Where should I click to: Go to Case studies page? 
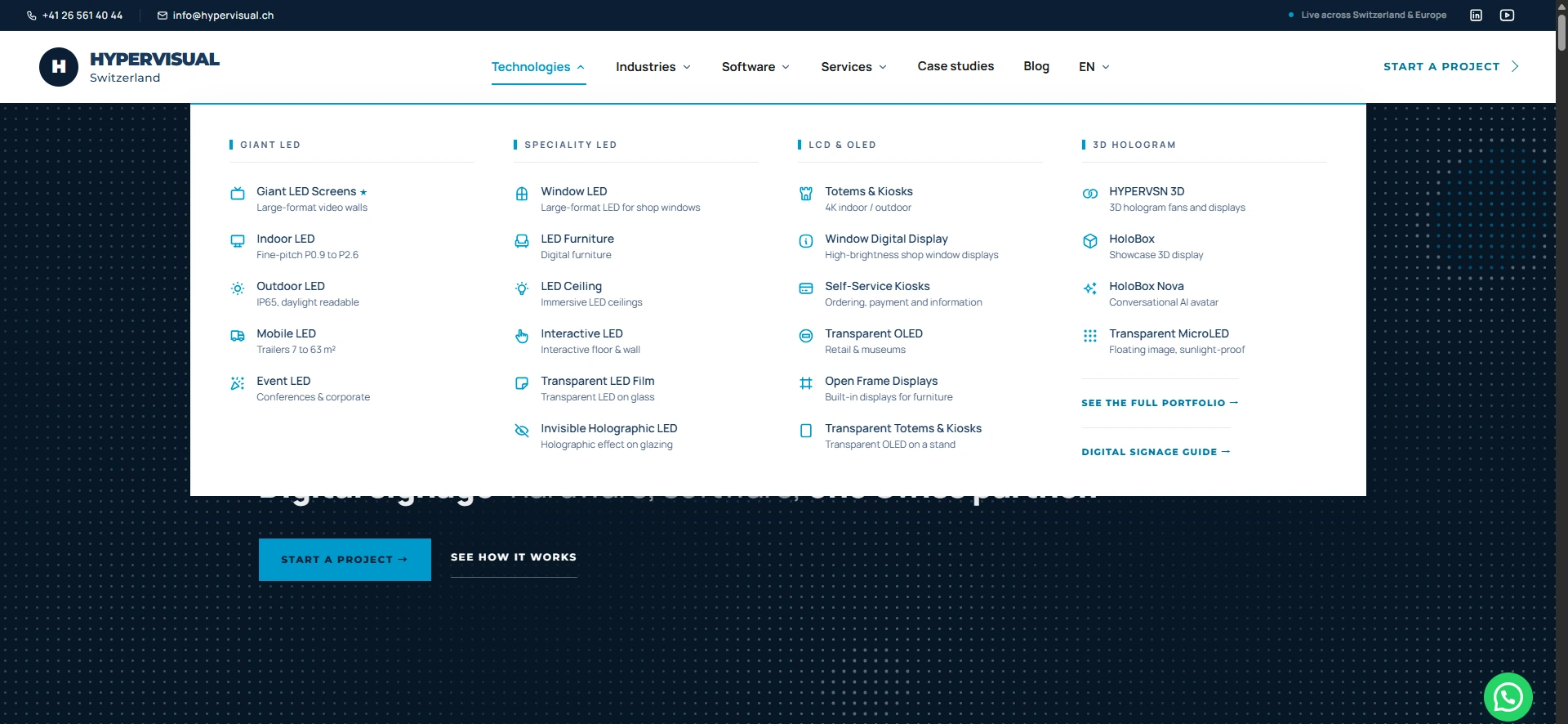point(955,66)
